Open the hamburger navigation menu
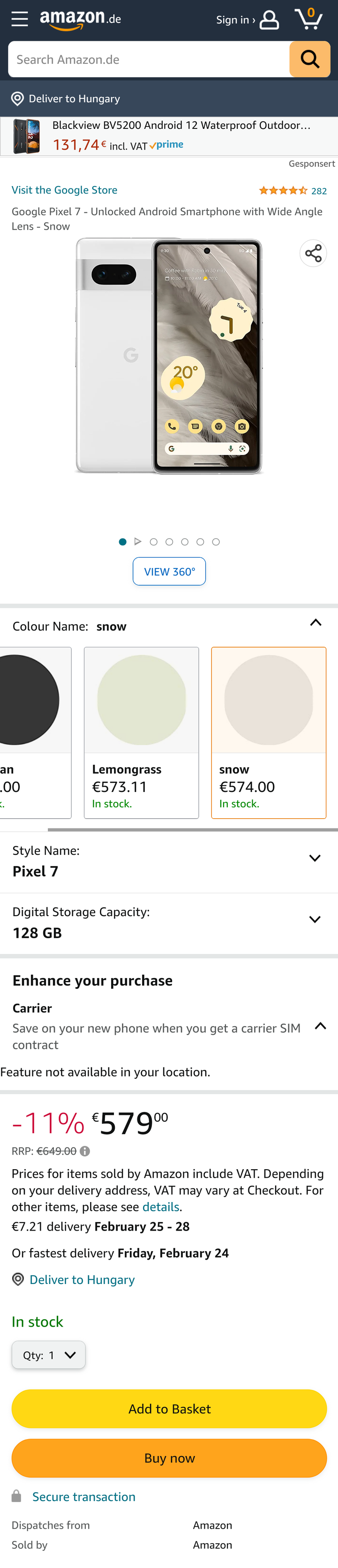 (20, 20)
